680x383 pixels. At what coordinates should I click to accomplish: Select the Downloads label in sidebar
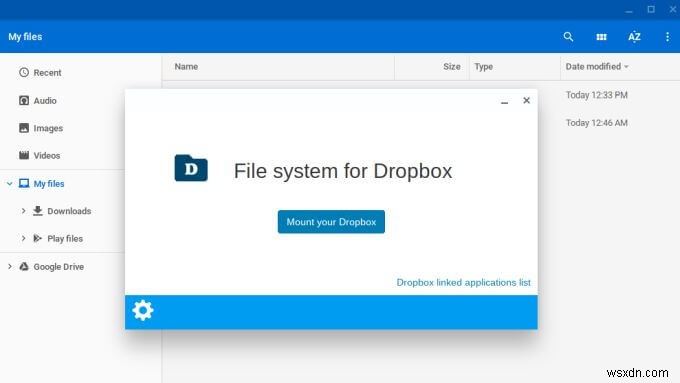69,211
